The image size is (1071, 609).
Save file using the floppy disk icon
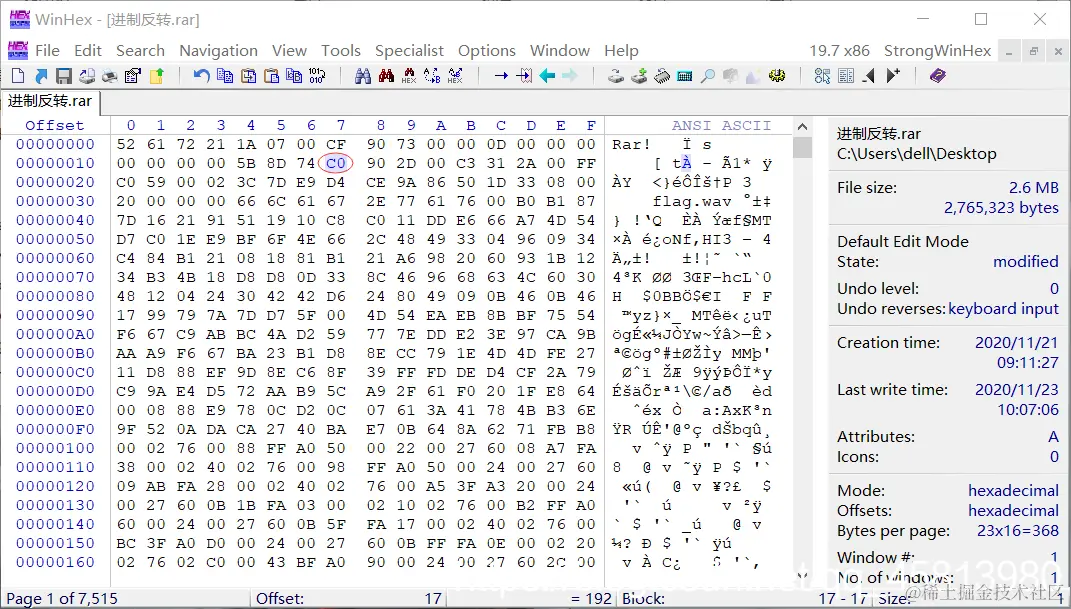(x=64, y=76)
